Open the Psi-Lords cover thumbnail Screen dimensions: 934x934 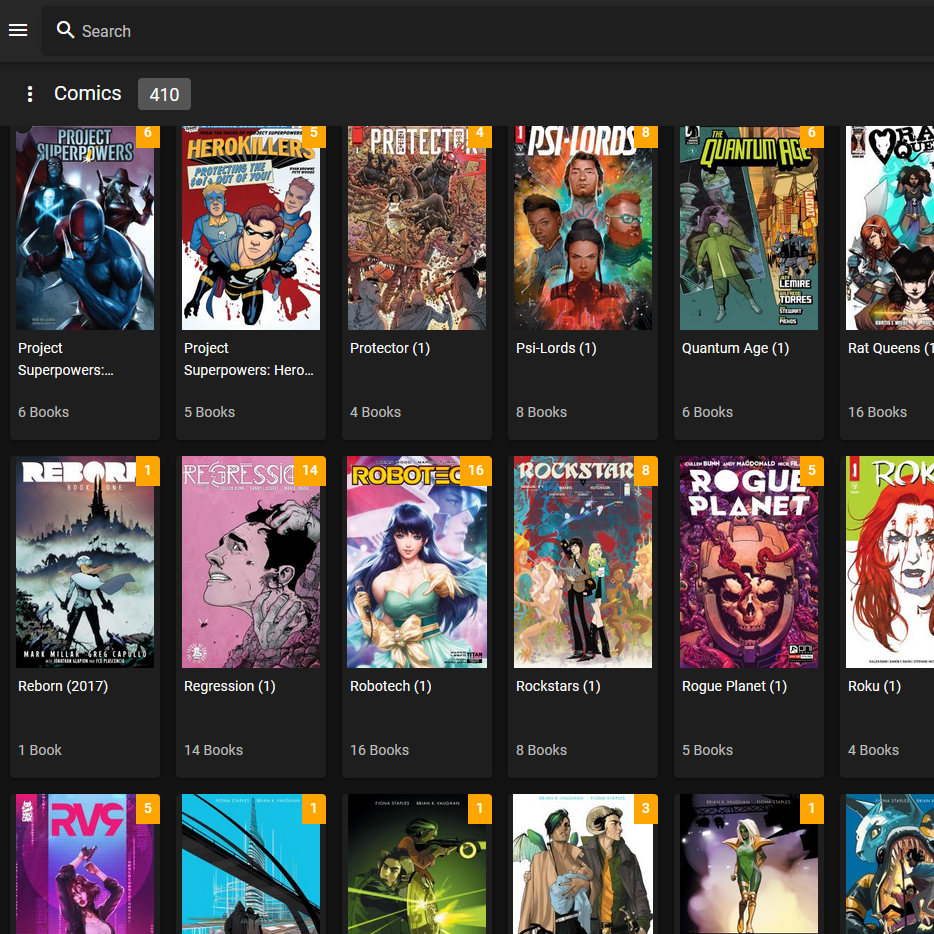582,230
